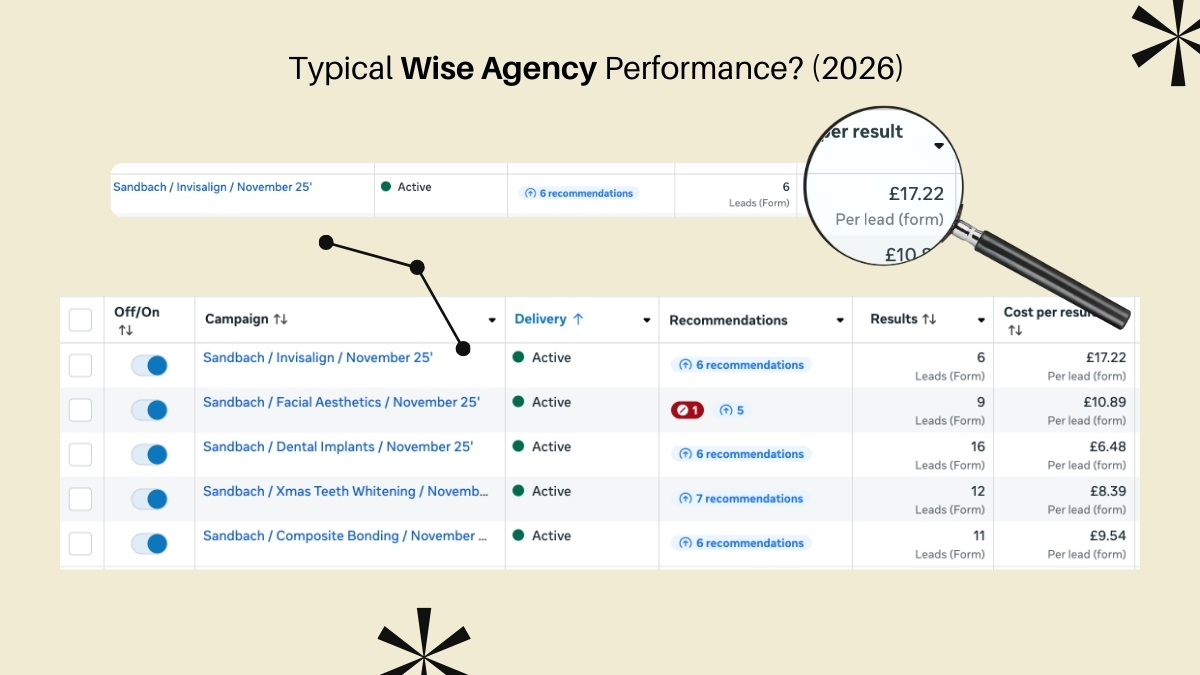Click the Delivery column ascending sort arrow
This screenshot has width=1200, height=675.
click(578, 319)
